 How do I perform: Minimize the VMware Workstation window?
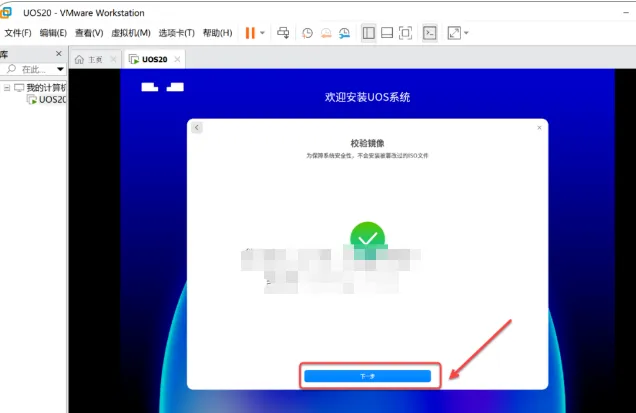626,13
